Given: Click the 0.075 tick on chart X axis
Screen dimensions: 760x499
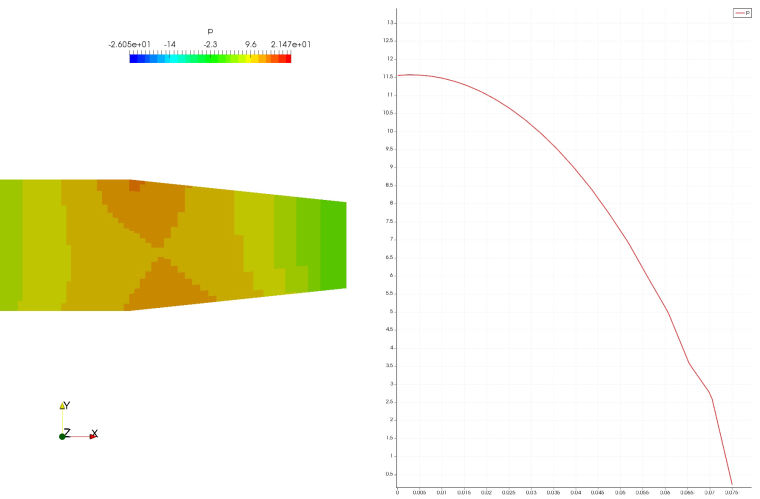Looking at the screenshot, I should 731,493.
